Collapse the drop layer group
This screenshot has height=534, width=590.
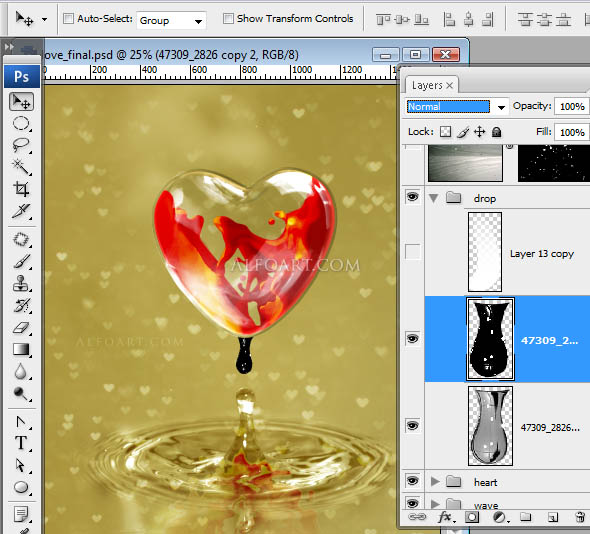434,198
